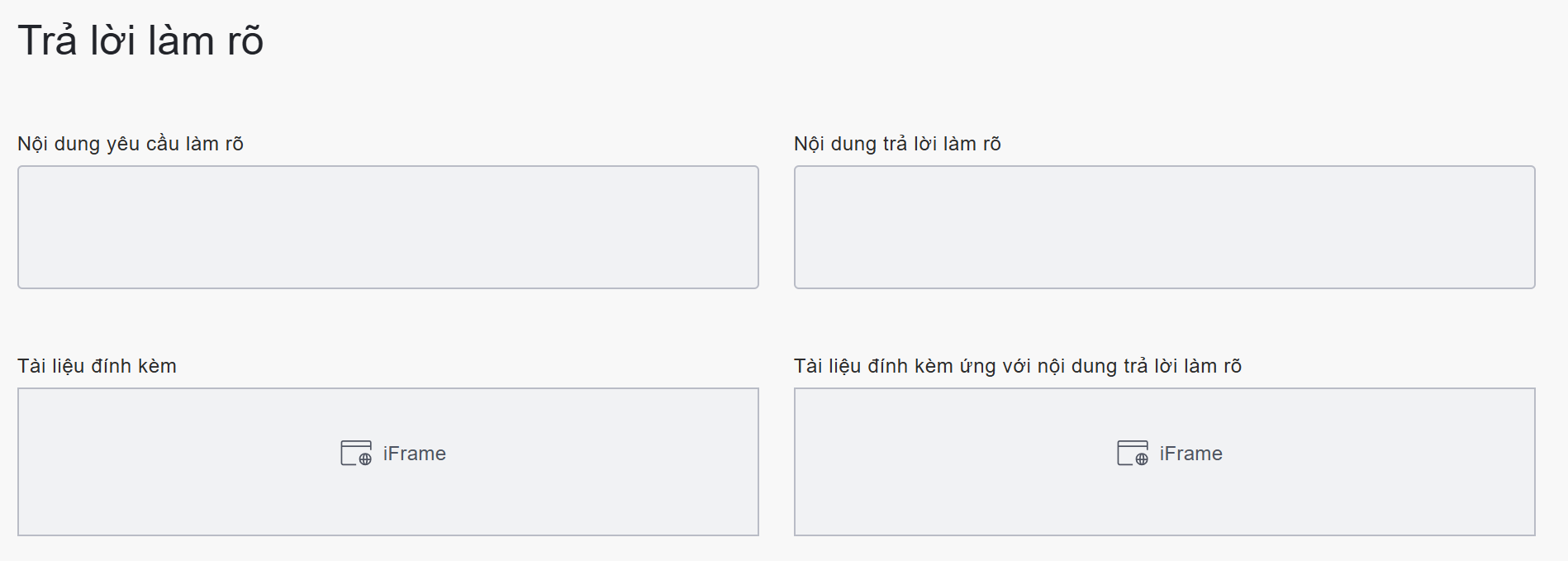Click the Nội dung yêu cầu làm rõ label

coord(131,144)
